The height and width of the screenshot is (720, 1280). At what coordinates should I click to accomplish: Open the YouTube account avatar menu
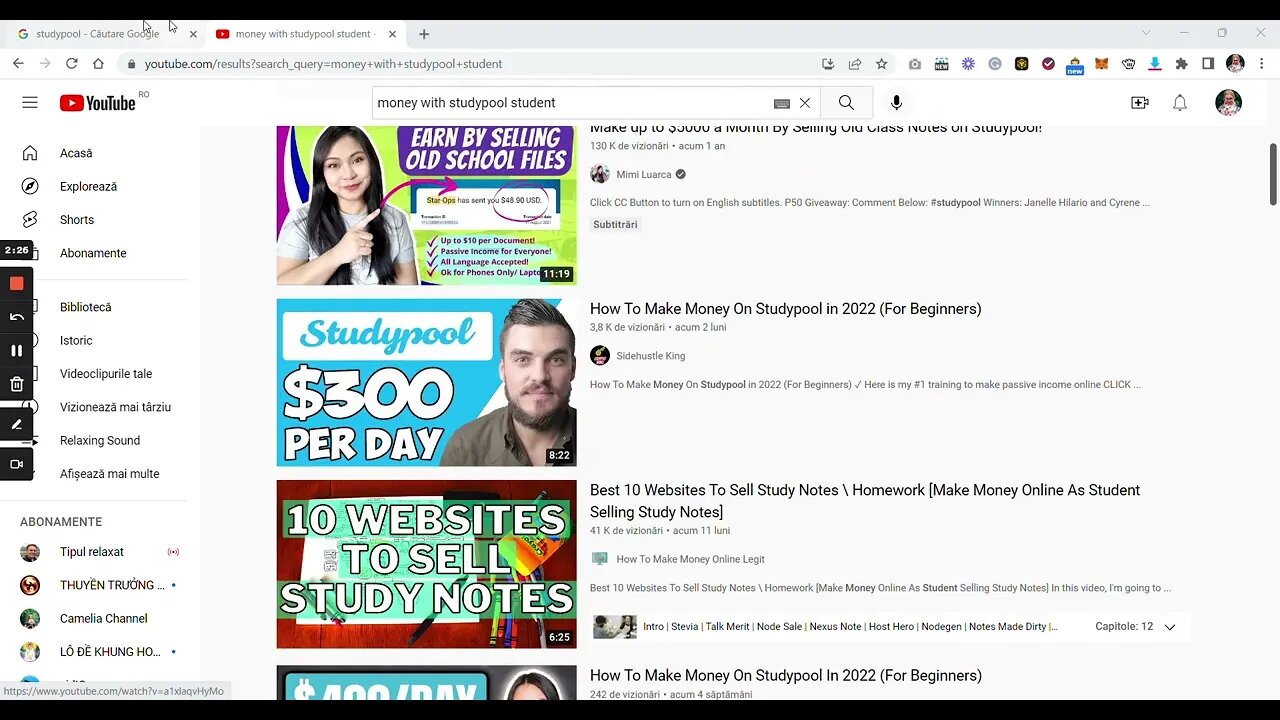(1228, 103)
